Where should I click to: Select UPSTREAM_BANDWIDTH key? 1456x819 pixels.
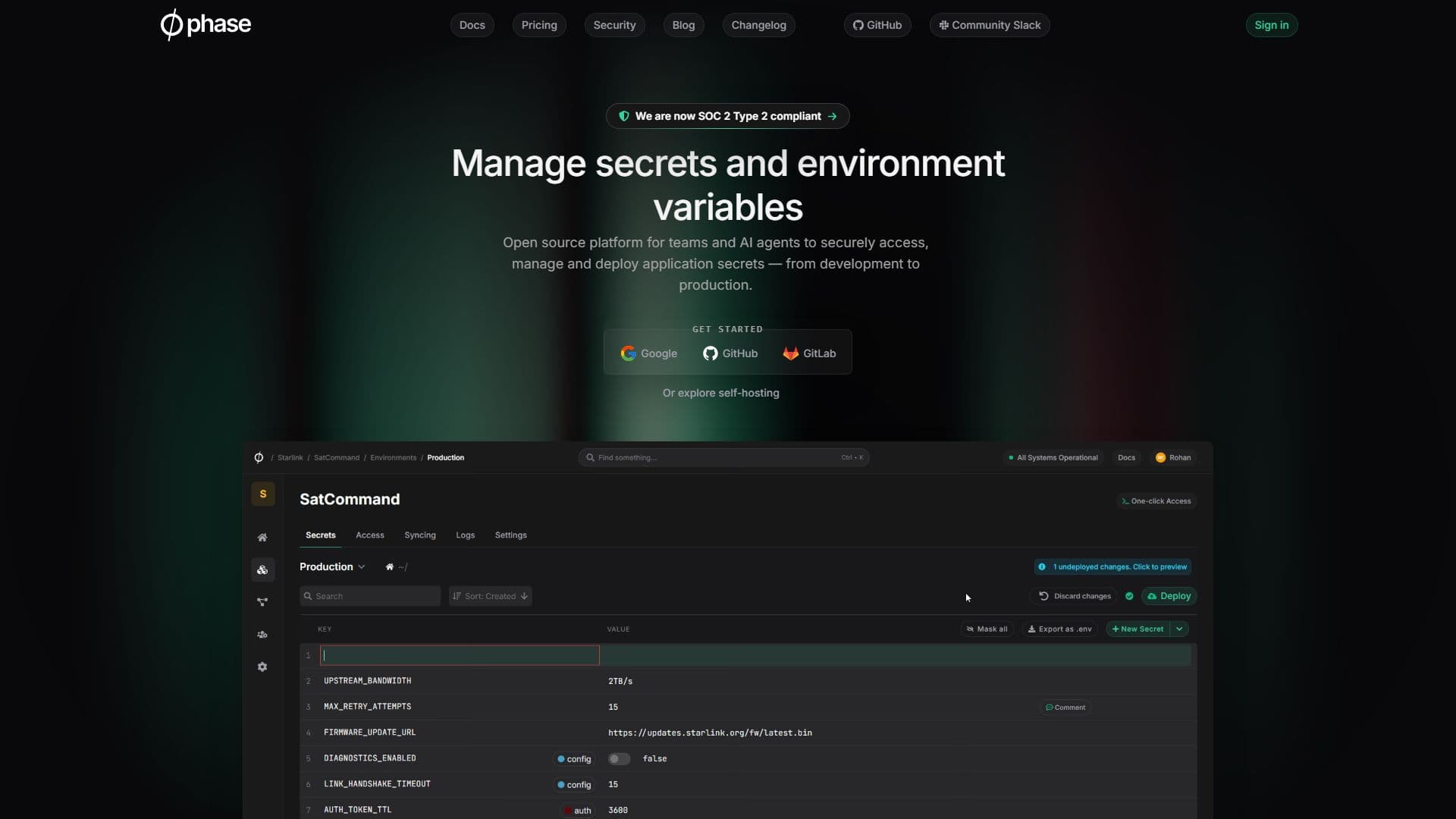pos(367,681)
